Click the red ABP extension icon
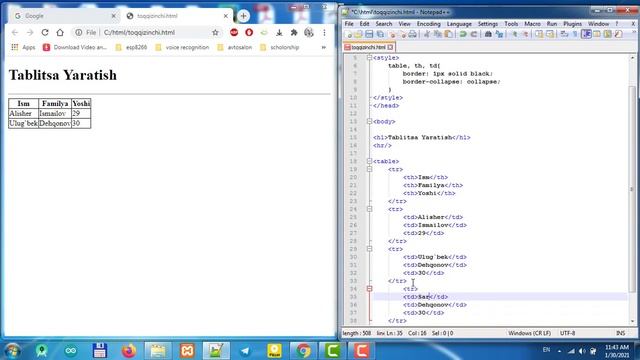This screenshot has height=360, width=640. click(234, 32)
